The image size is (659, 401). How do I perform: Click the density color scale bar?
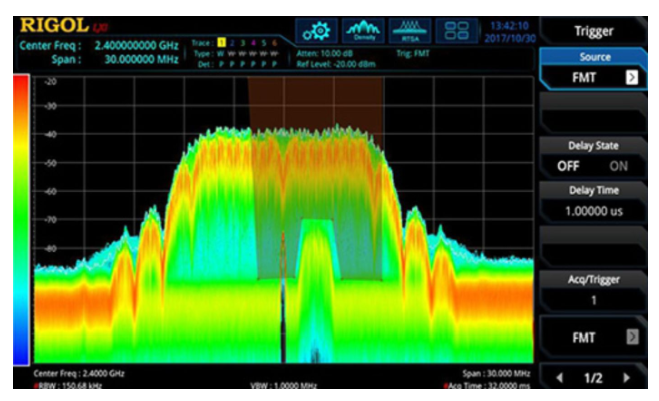(21, 219)
